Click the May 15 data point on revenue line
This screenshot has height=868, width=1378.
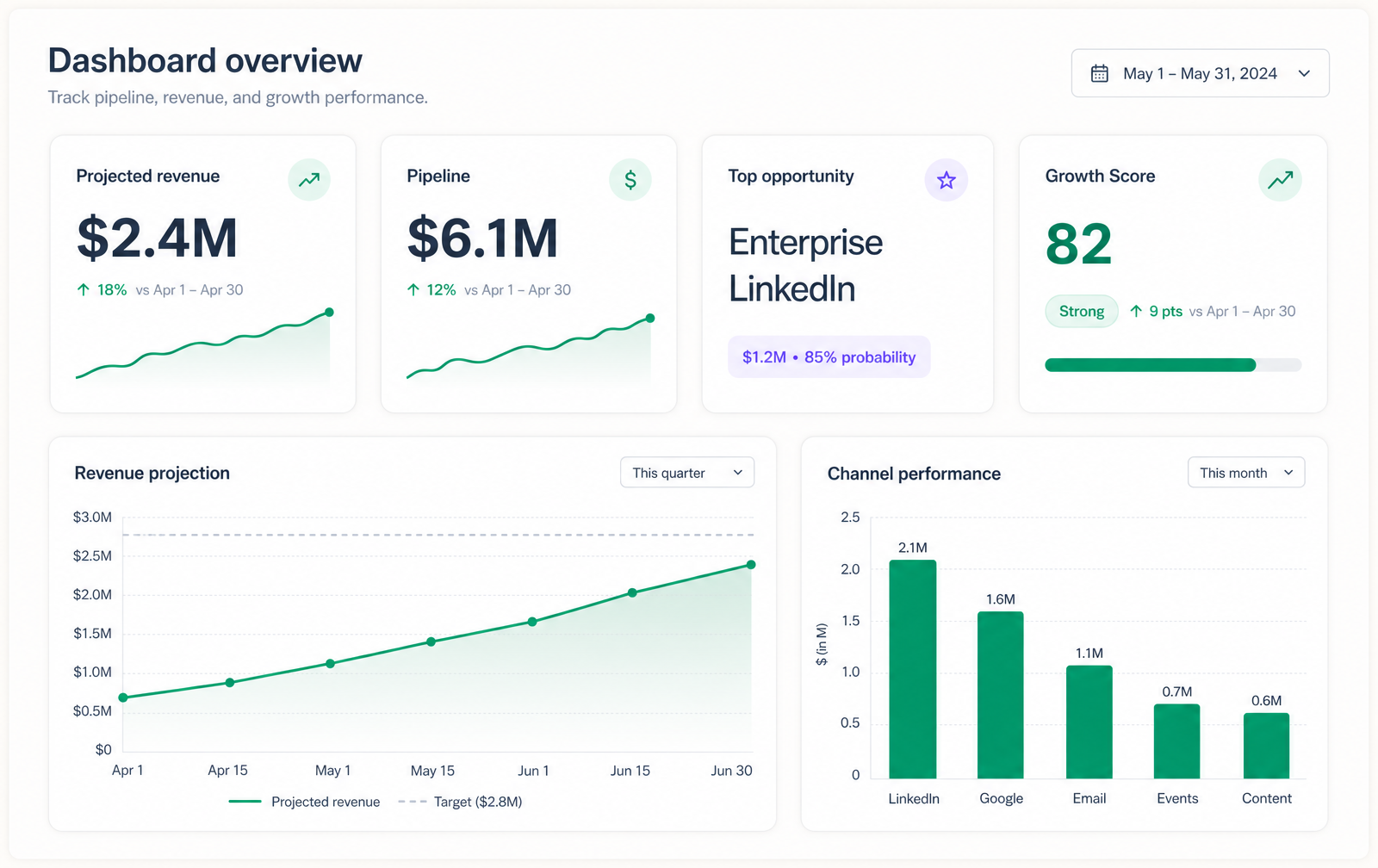(431, 642)
